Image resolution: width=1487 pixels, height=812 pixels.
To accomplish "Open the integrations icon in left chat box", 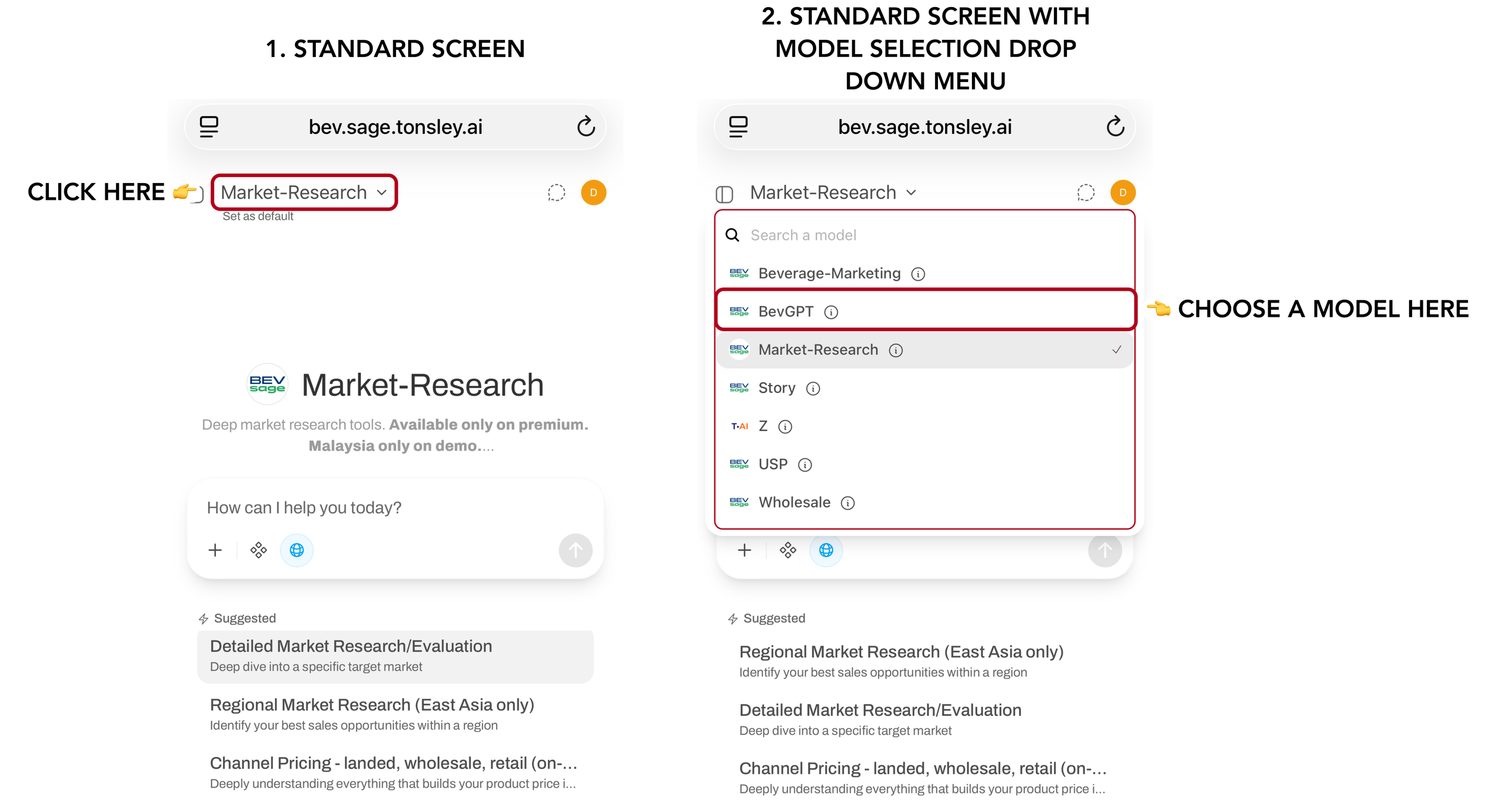I will pyautogui.click(x=259, y=550).
